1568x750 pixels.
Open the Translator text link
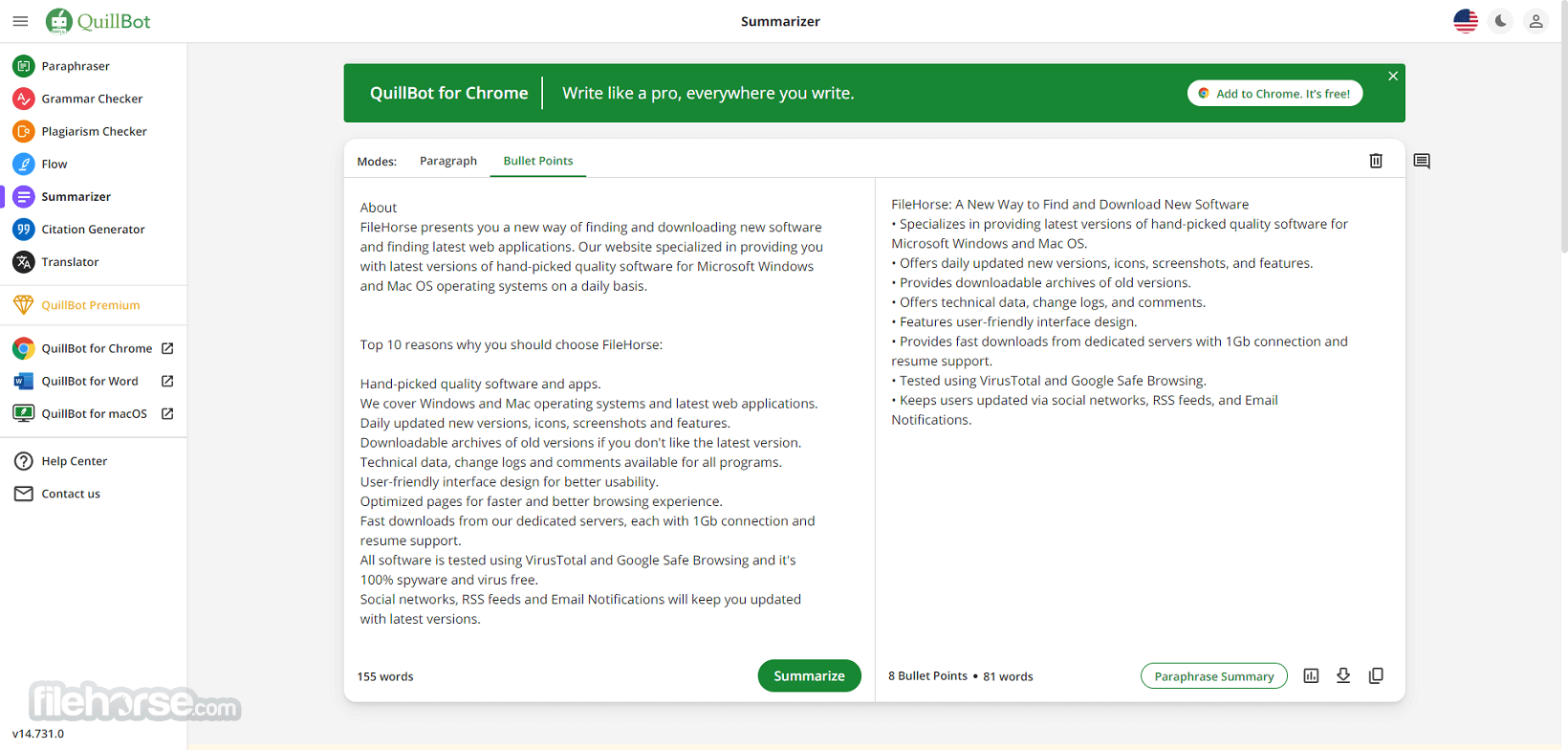click(70, 261)
